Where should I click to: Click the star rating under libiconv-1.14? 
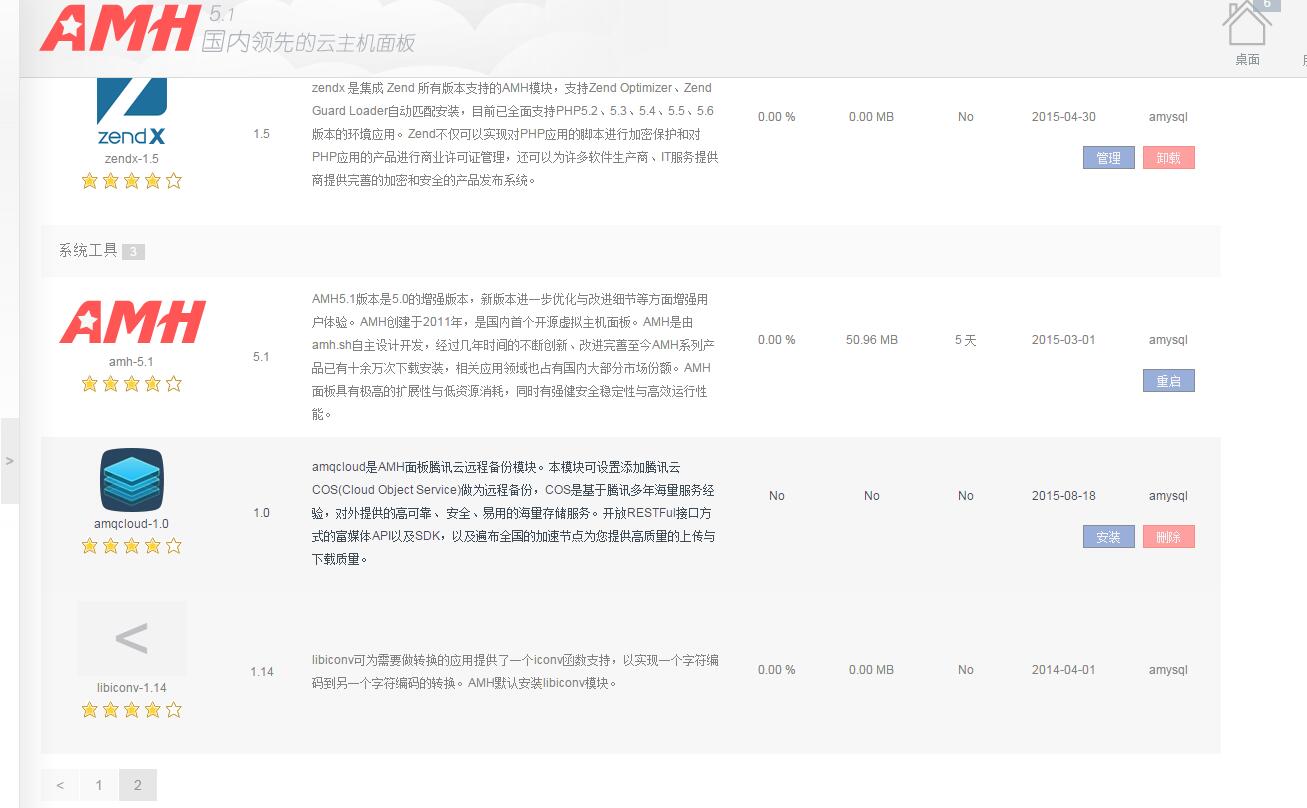(x=131, y=710)
